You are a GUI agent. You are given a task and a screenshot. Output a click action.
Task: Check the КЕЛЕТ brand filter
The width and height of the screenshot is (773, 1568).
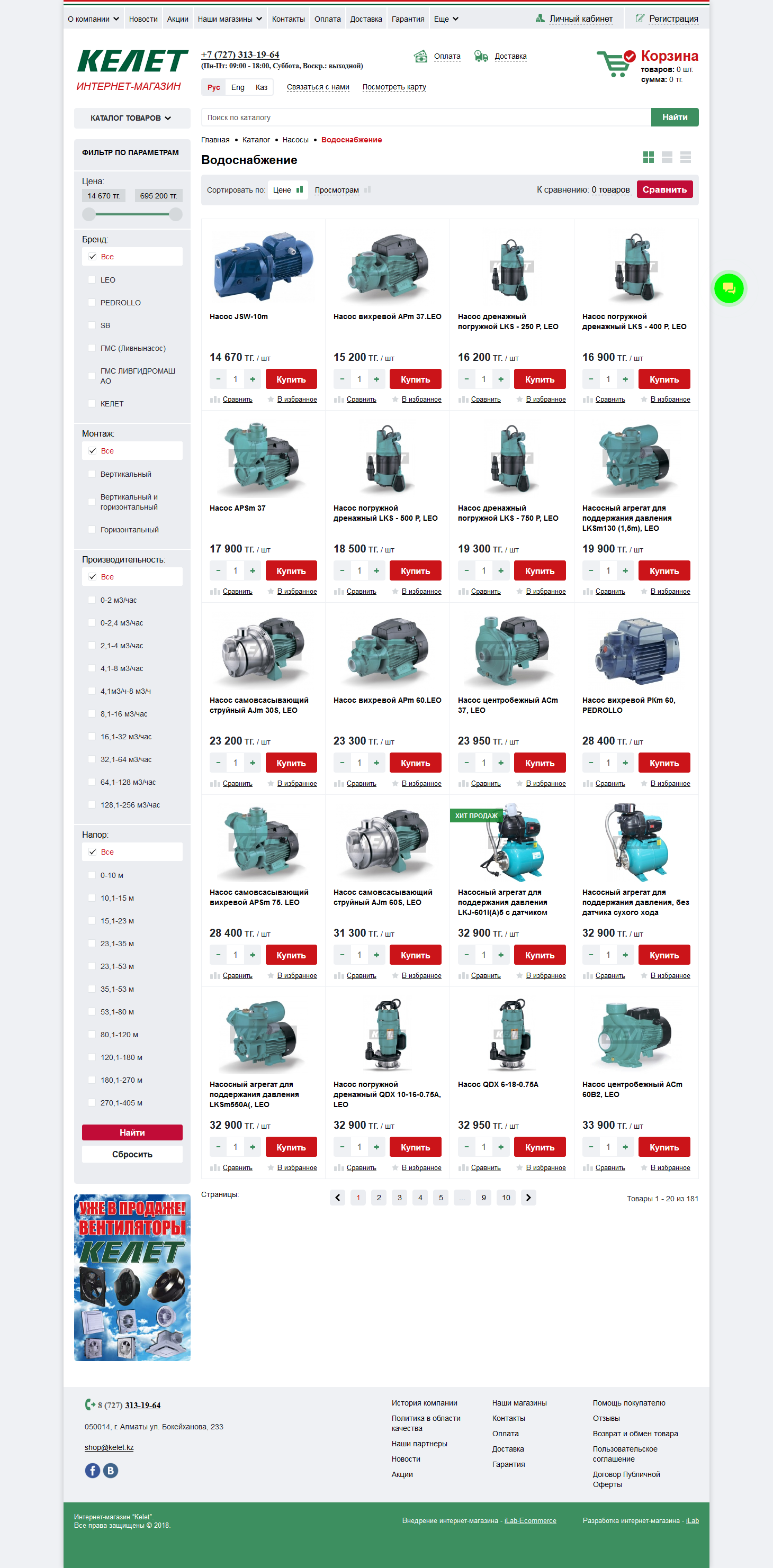point(92,404)
